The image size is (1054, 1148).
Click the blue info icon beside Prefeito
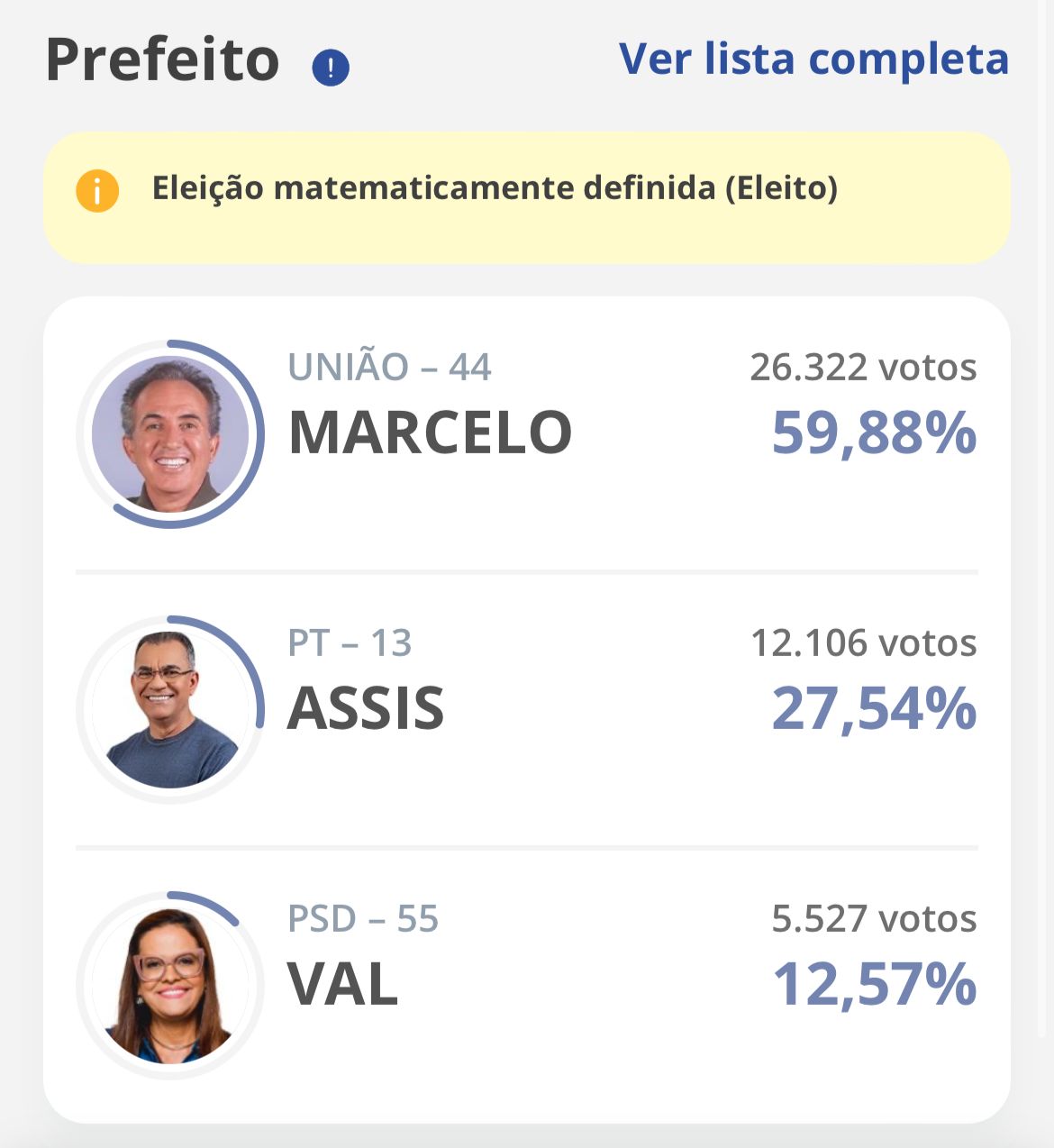tap(331, 67)
